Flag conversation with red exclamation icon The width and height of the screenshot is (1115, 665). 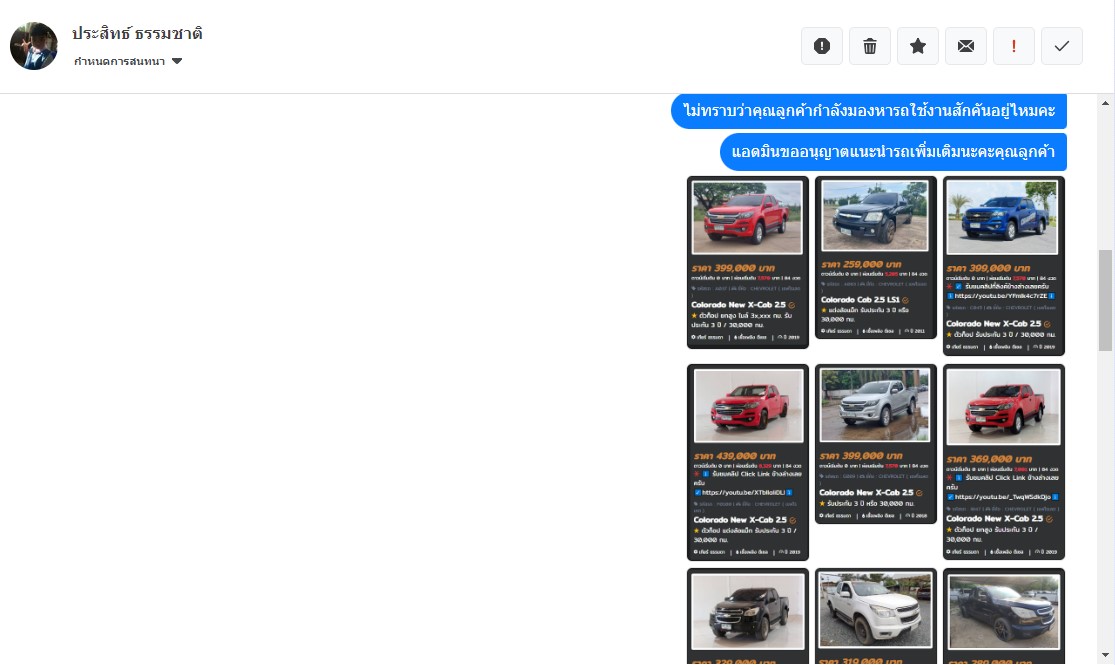1013,46
